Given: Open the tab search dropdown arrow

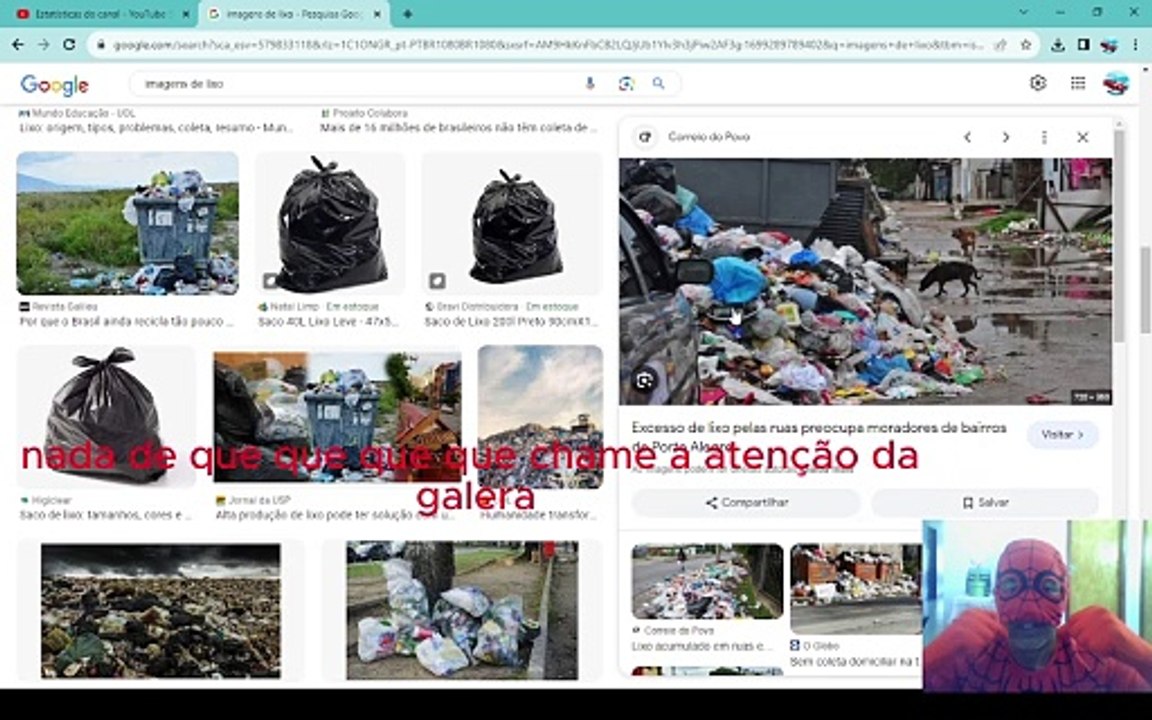Looking at the screenshot, I should click(1023, 12).
